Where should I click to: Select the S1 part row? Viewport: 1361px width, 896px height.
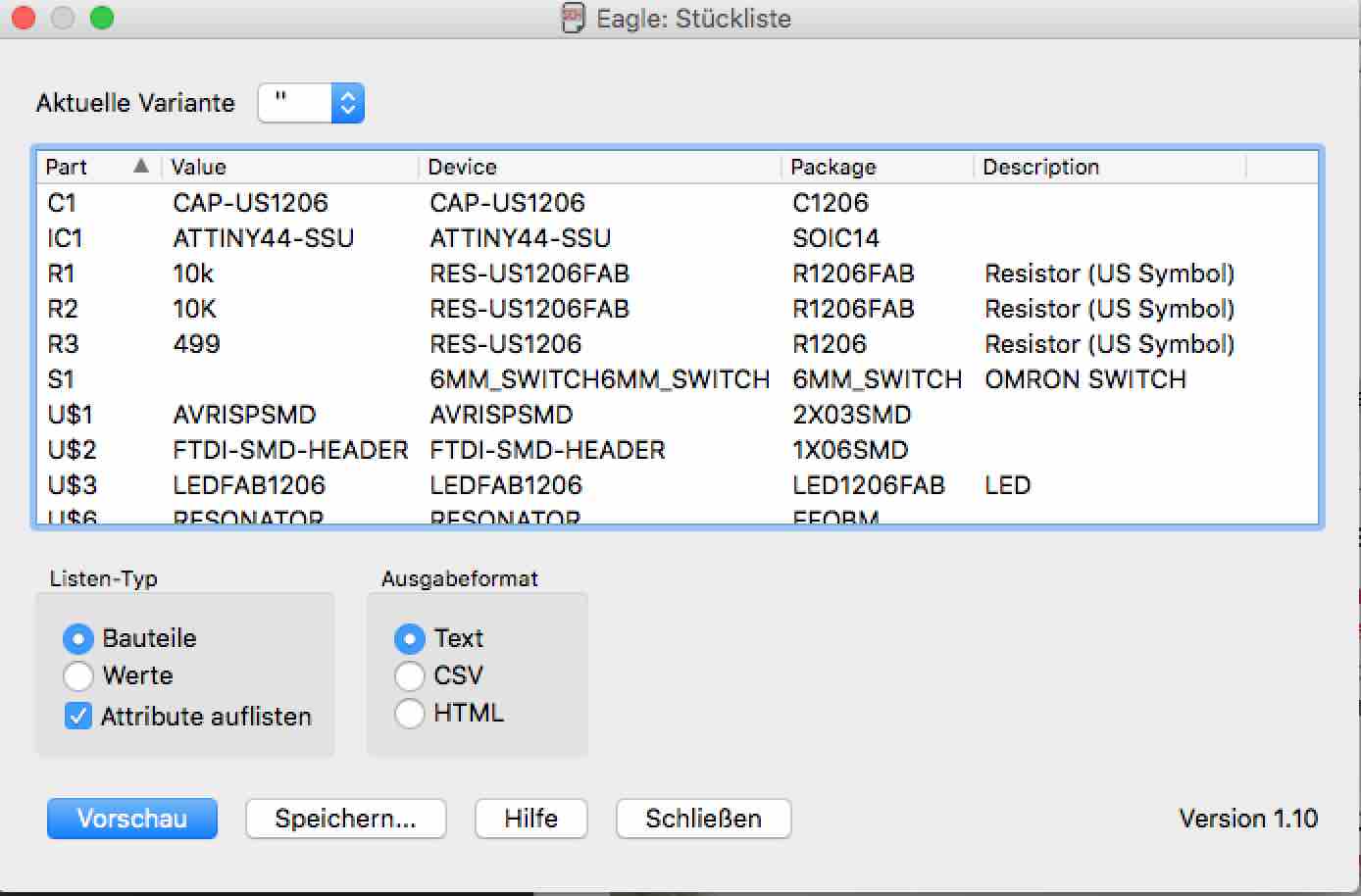click(x=678, y=379)
